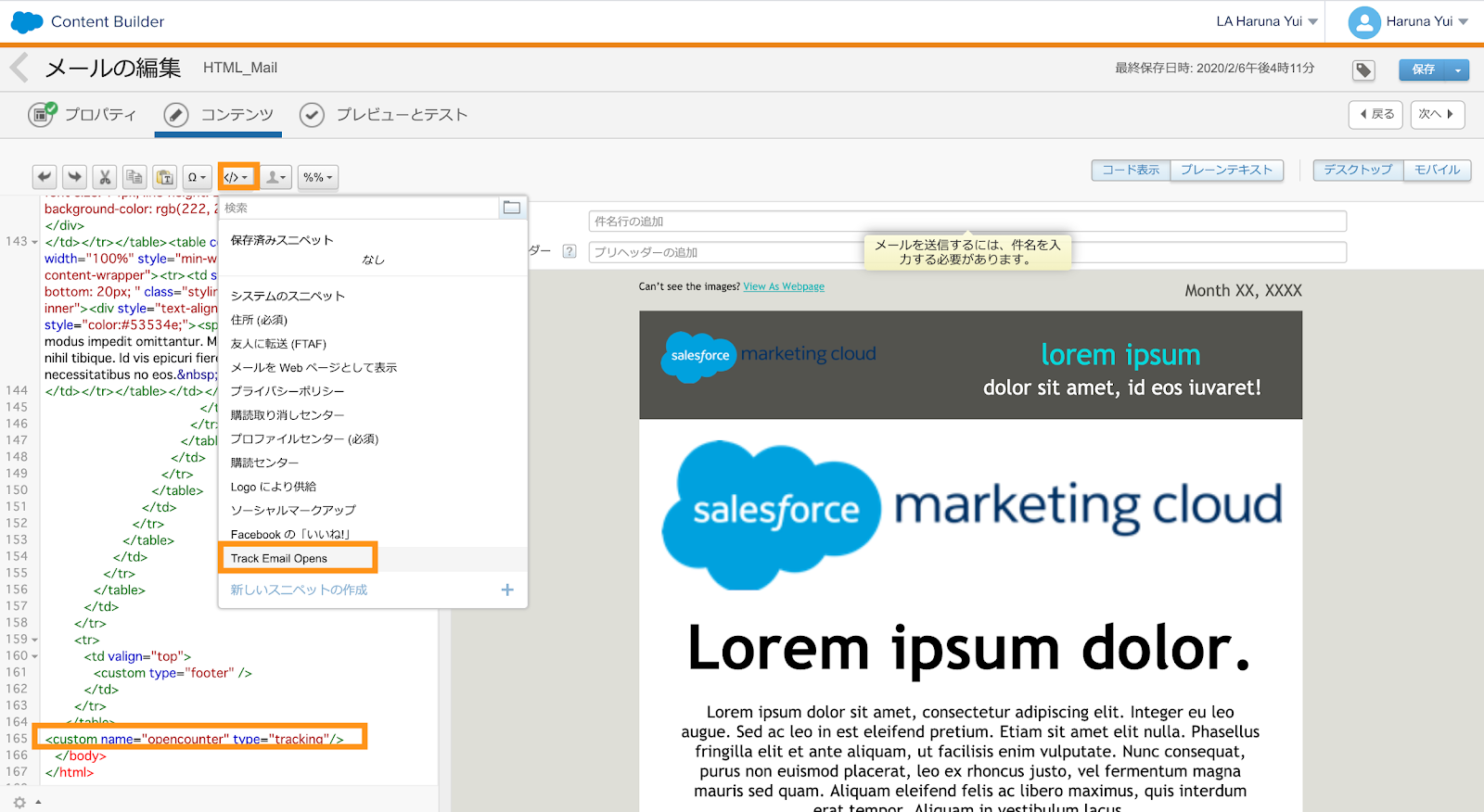The height and width of the screenshot is (812, 1484).
Task: Click the 保存 save button
Action: [x=1424, y=70]
